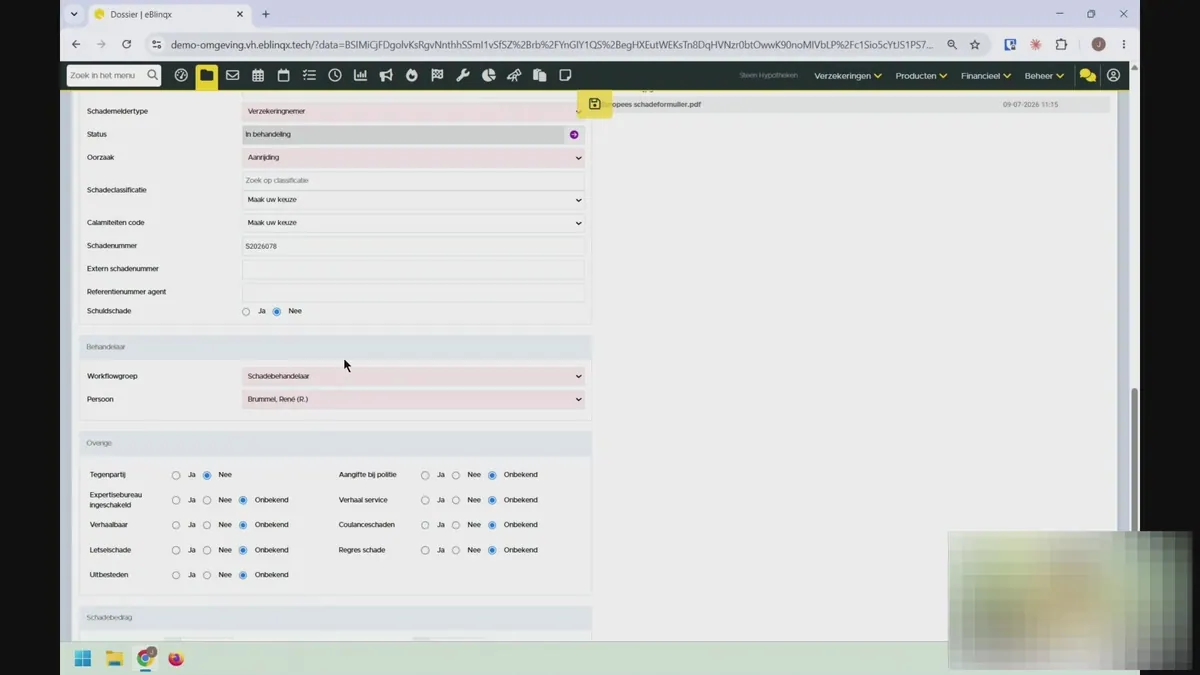The height and width of the screenshot is (675, 1200).
Task: Open the megaphone announcements icon
Action: [386, 75]
